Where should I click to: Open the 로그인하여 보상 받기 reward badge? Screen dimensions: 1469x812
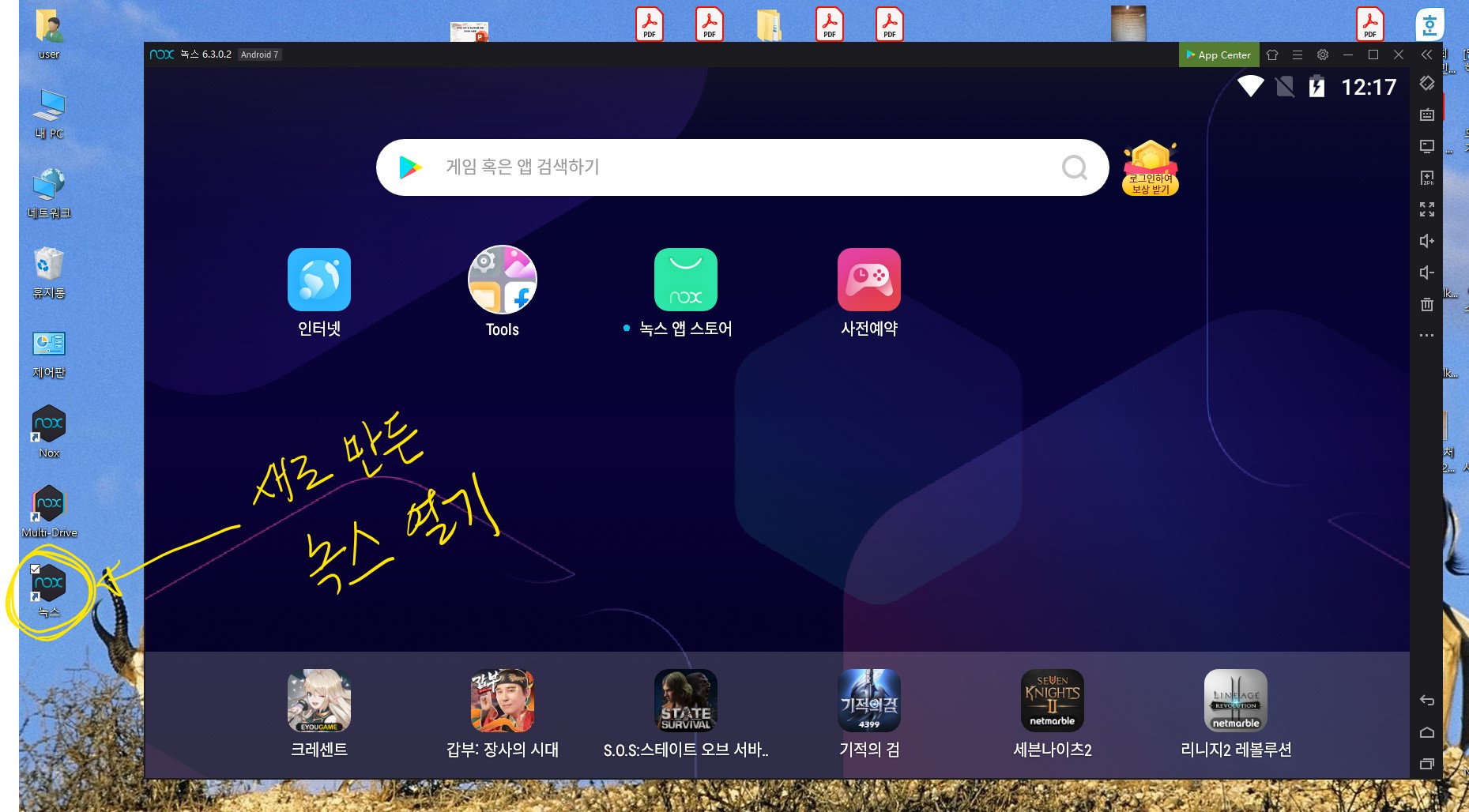1151,167
